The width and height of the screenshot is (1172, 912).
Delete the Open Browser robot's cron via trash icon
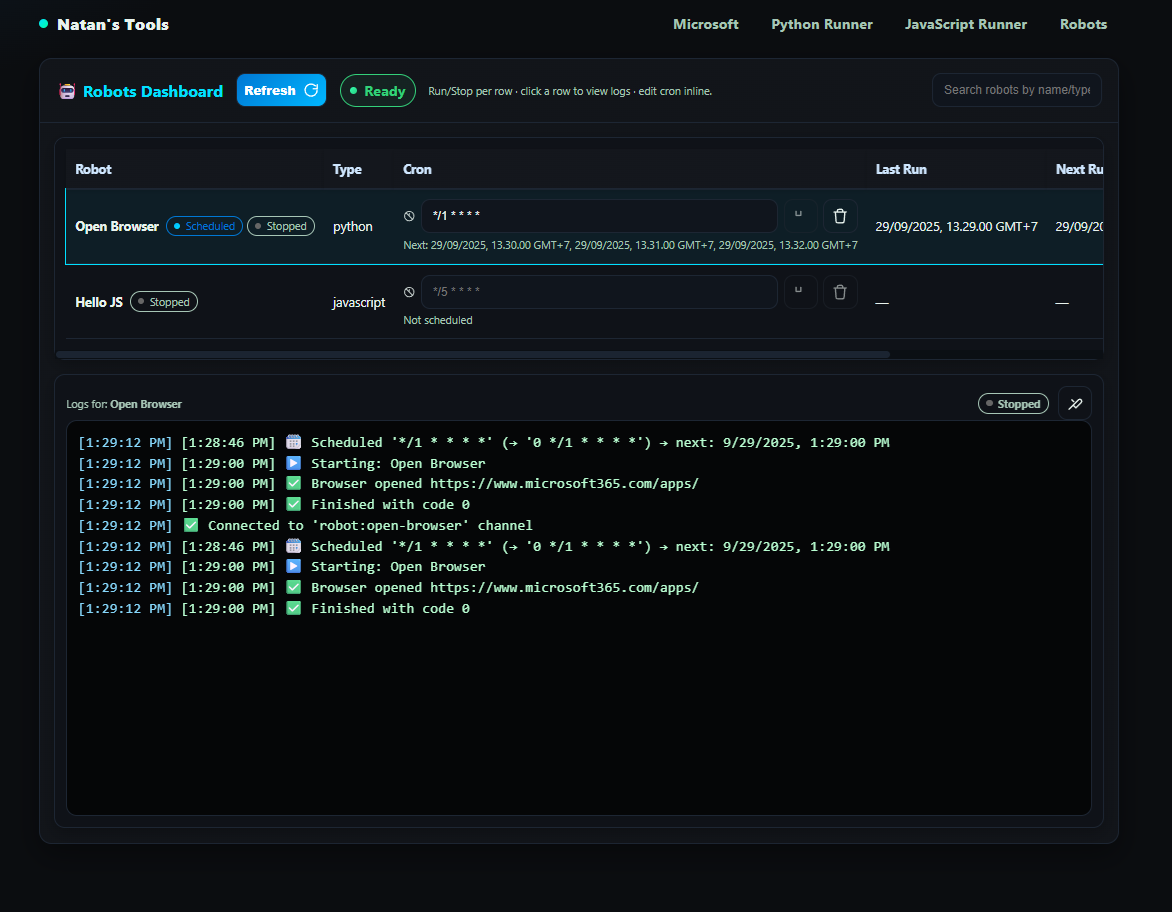tap(840, 216)
